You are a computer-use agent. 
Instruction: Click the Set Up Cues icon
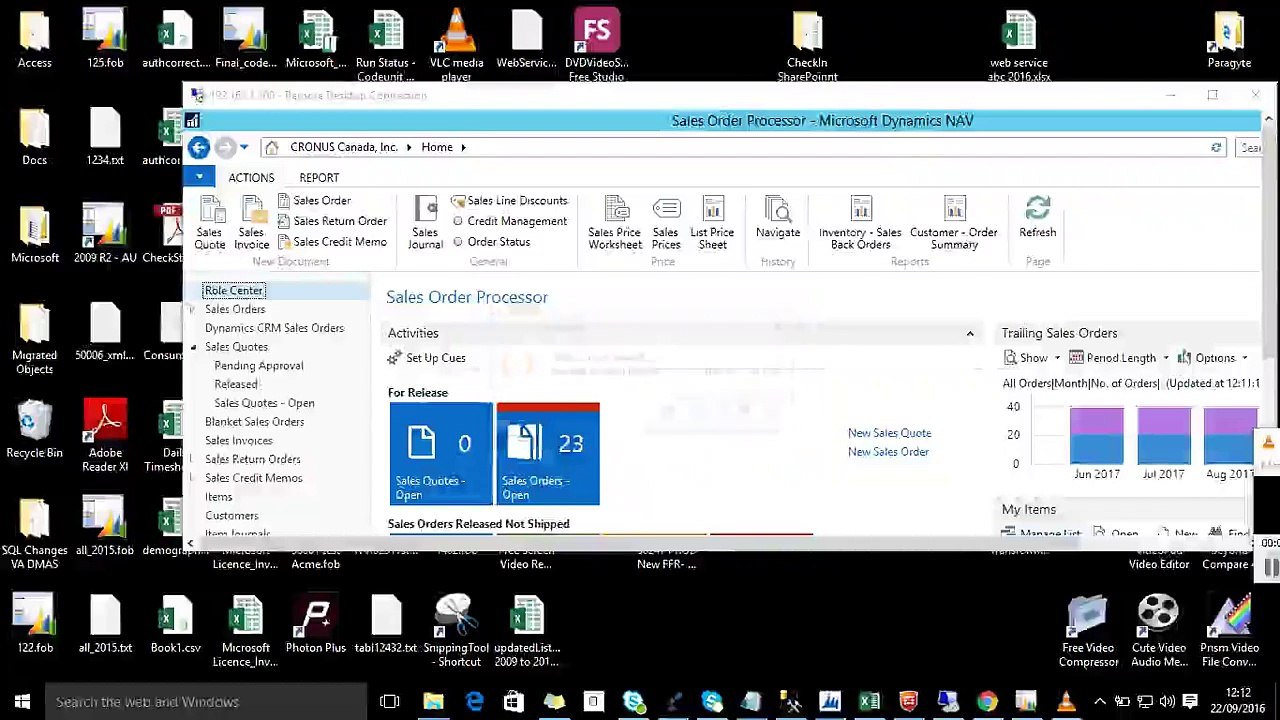click(395, 358)
